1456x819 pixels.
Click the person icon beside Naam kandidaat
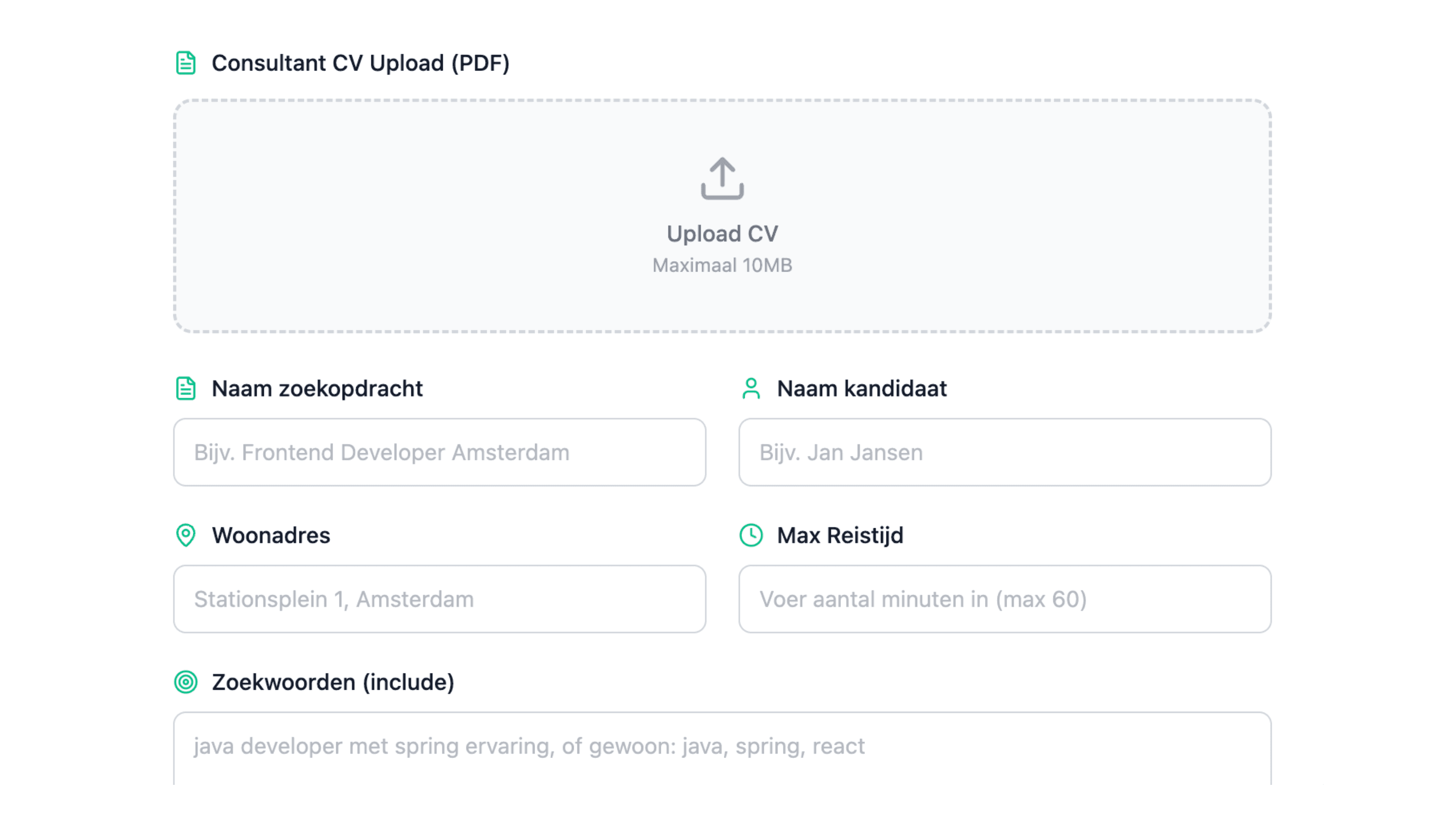click(751, 388)
